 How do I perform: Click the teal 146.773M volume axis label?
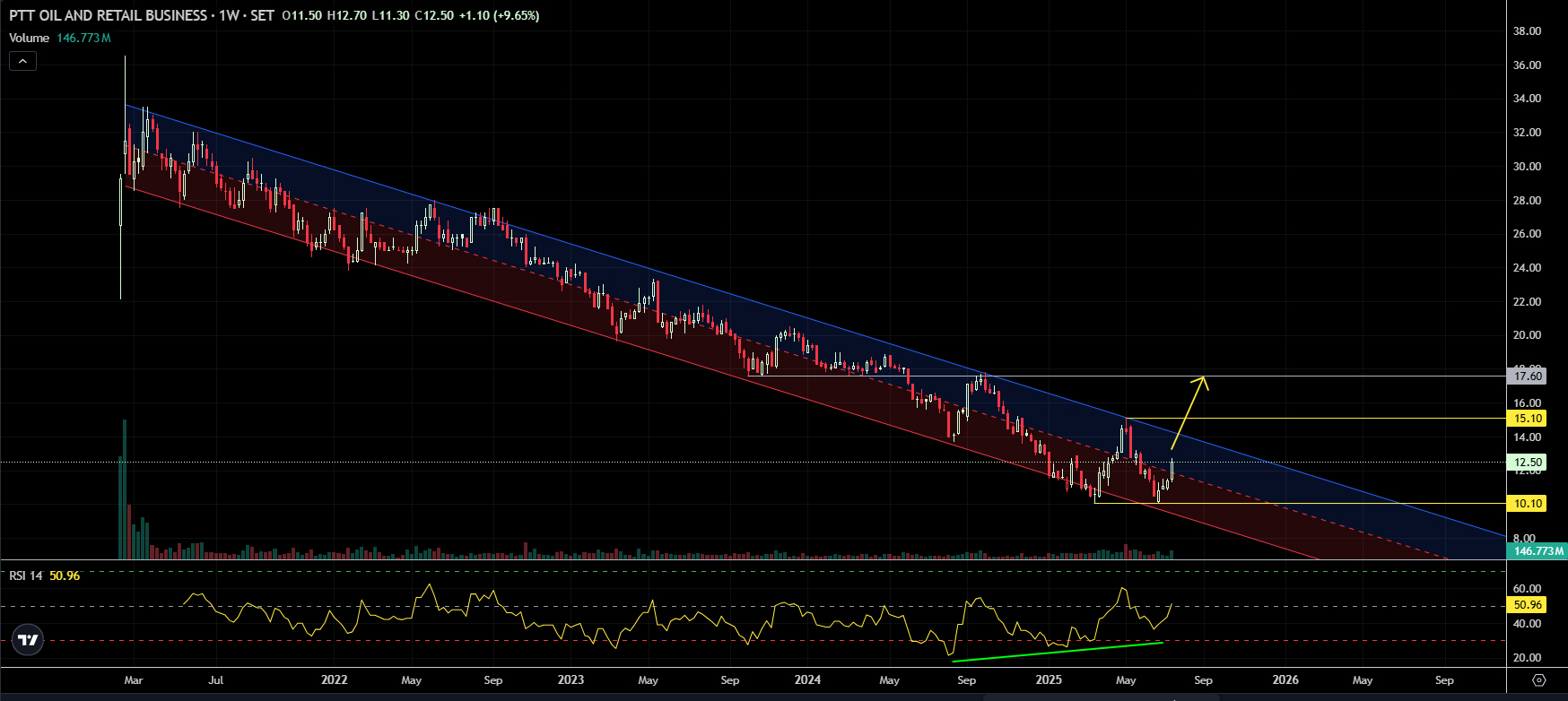point(1538,550)
